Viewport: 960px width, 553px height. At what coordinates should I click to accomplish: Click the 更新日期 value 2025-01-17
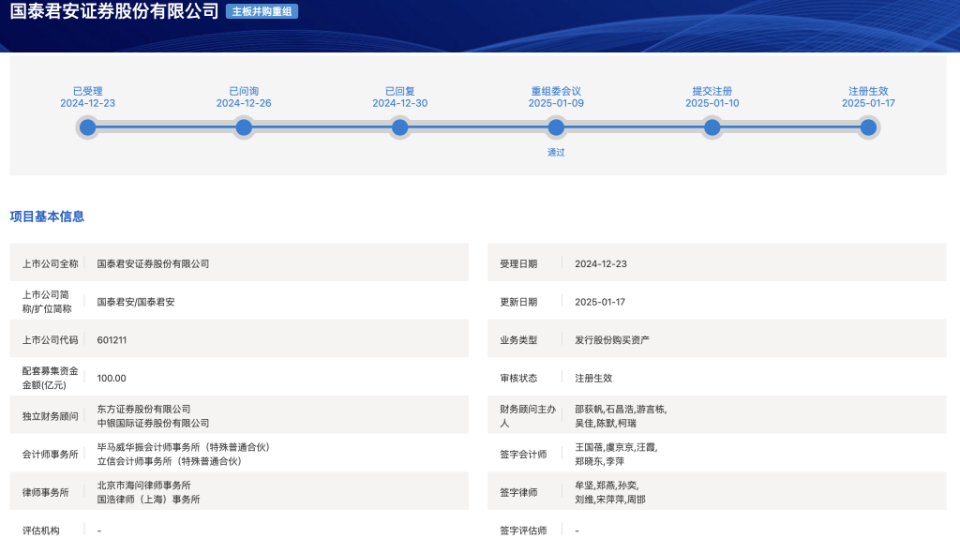[600, 302]
